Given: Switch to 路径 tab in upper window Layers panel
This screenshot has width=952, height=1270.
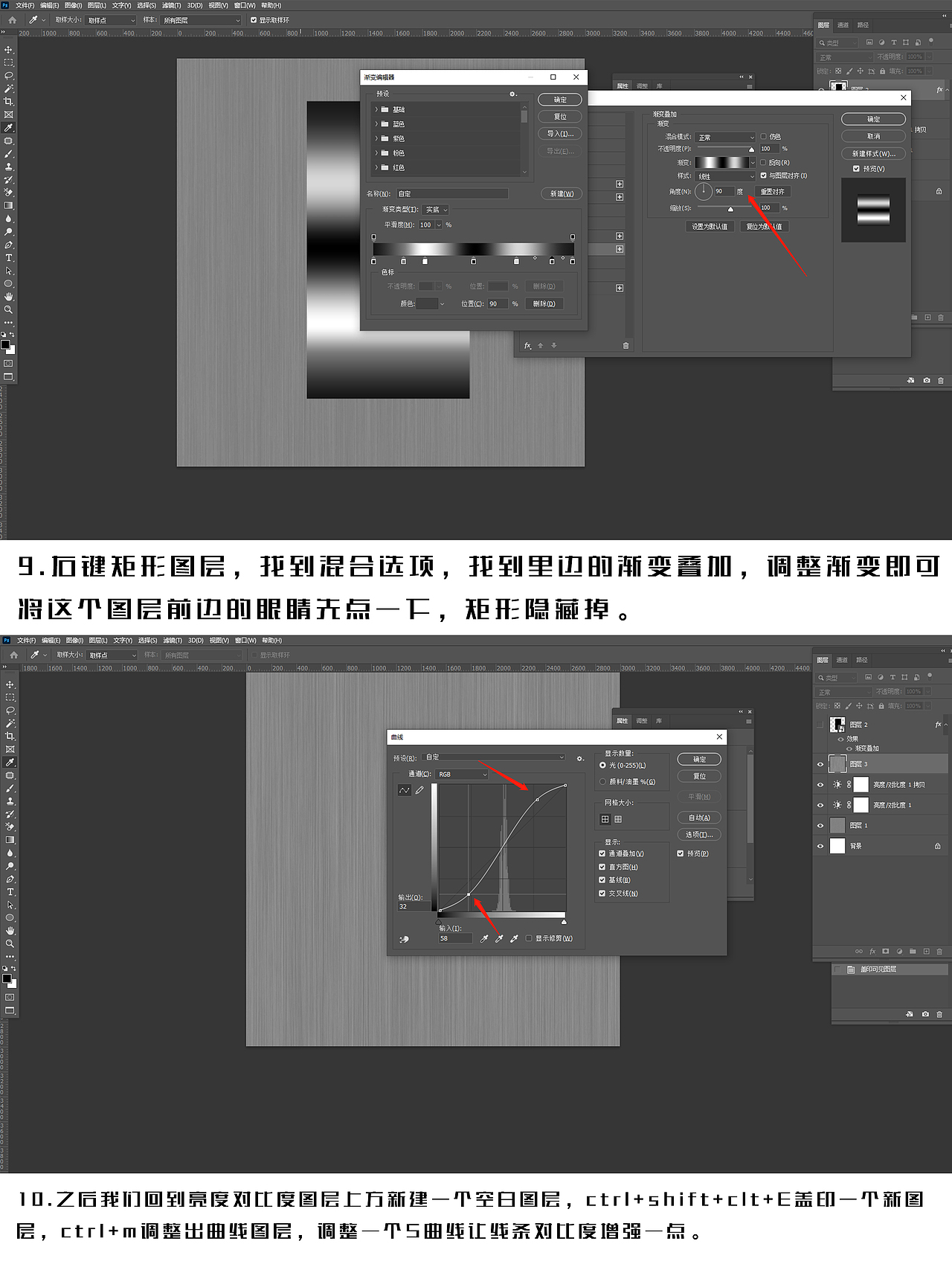Looking at the screenshot, I should click(863, 25).
